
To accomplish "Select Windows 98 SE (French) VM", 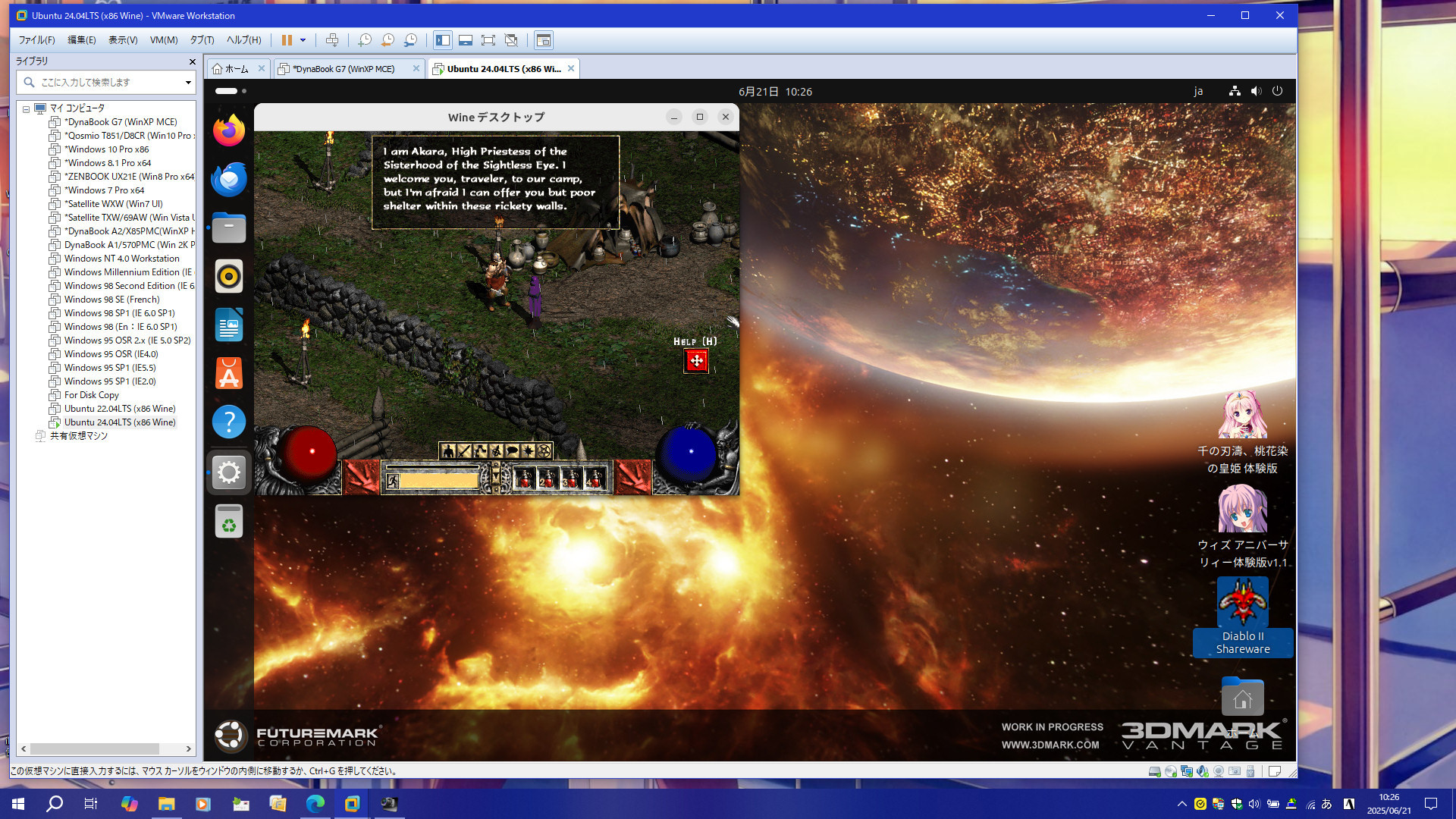I will (111, 300).
